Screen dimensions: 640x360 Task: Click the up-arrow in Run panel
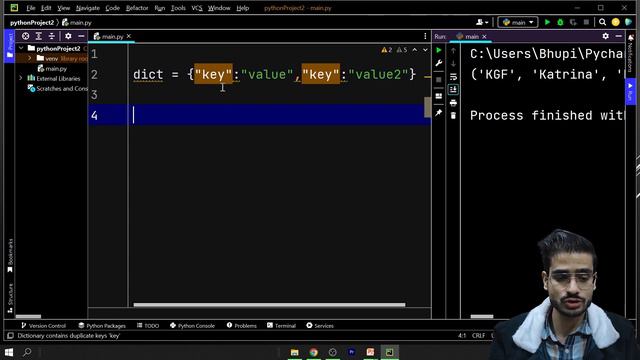coord(453,51)
